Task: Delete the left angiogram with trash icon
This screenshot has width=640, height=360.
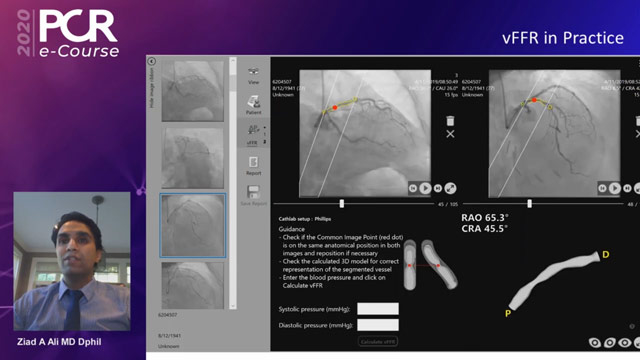Action: [450, 120]
